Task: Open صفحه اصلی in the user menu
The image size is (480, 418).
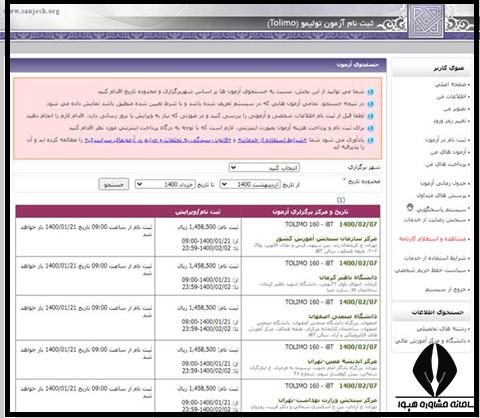Action: (450, 84)
